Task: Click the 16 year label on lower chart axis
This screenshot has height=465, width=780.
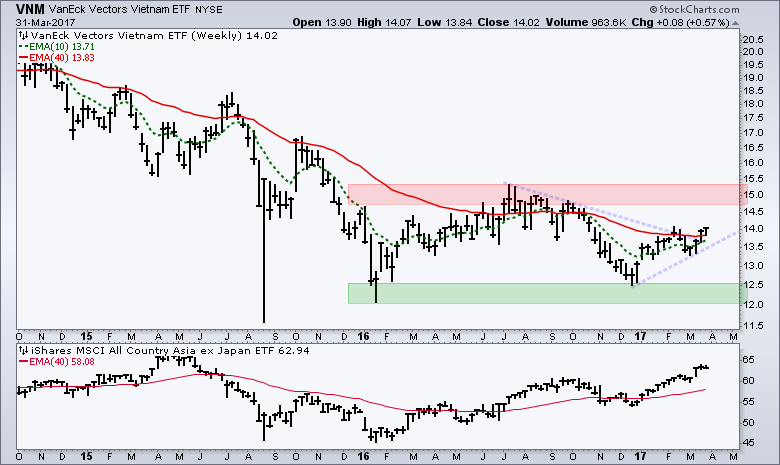Action: [364, 456]
